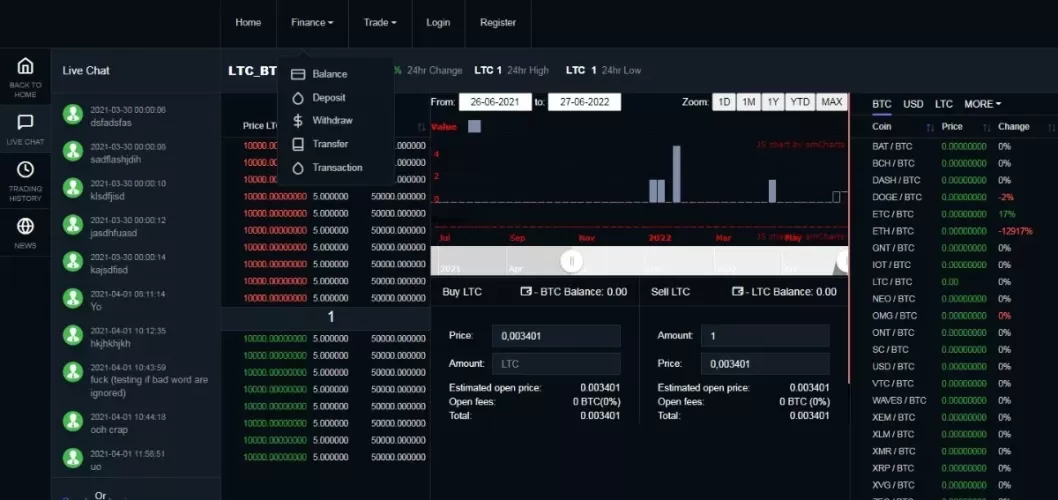
Task: Select Balance in the Finance dropdown
Action: (329, 74)
